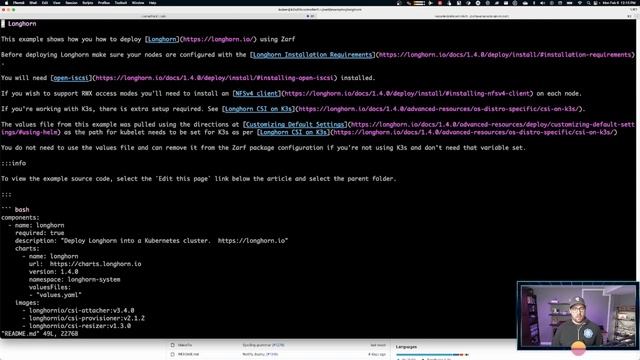Click the 'namespace: longhorn-system' line
Screen dimensions: 640x360
tap(74, 279)
